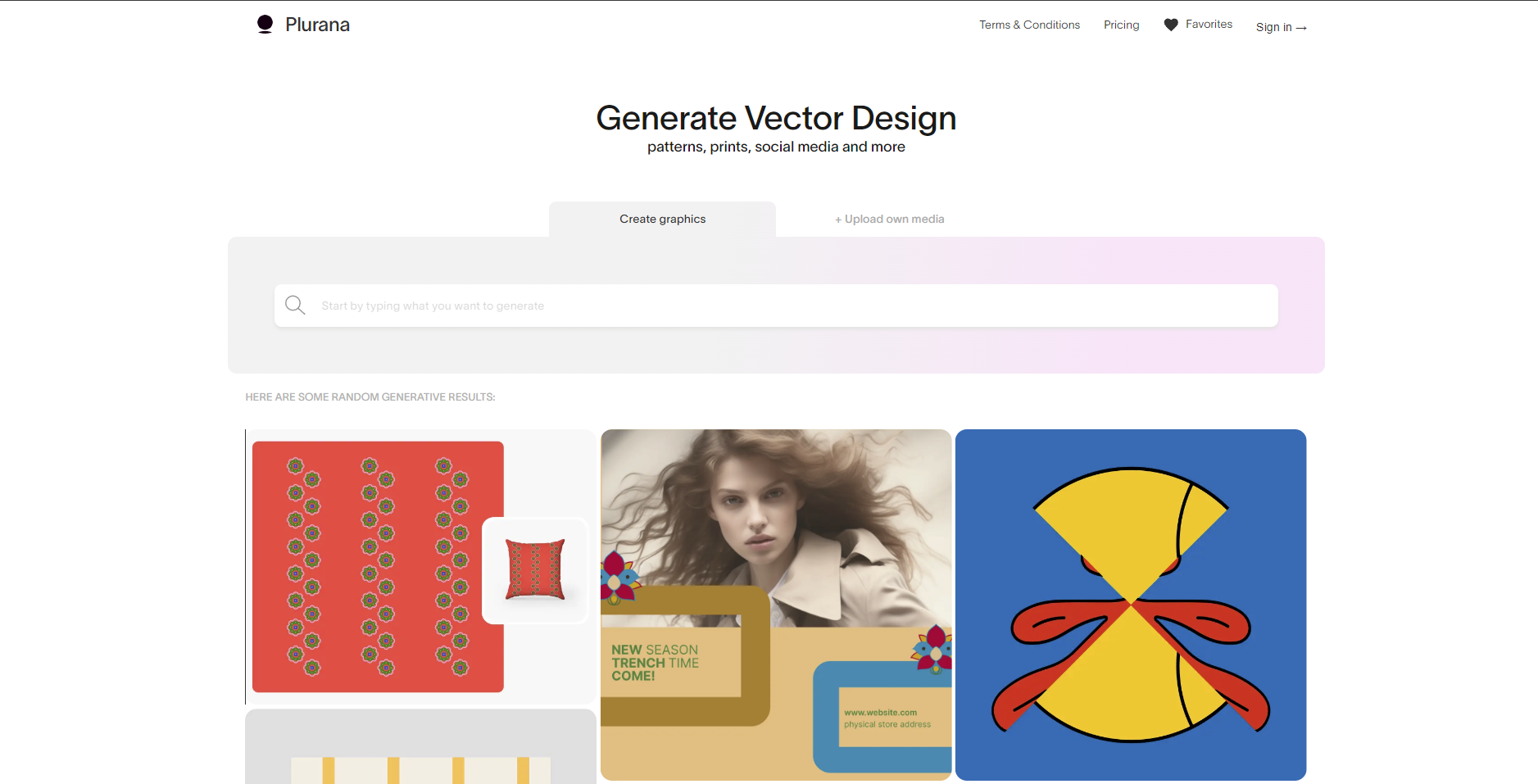Focus the generate prompt search field

(776, 306)
